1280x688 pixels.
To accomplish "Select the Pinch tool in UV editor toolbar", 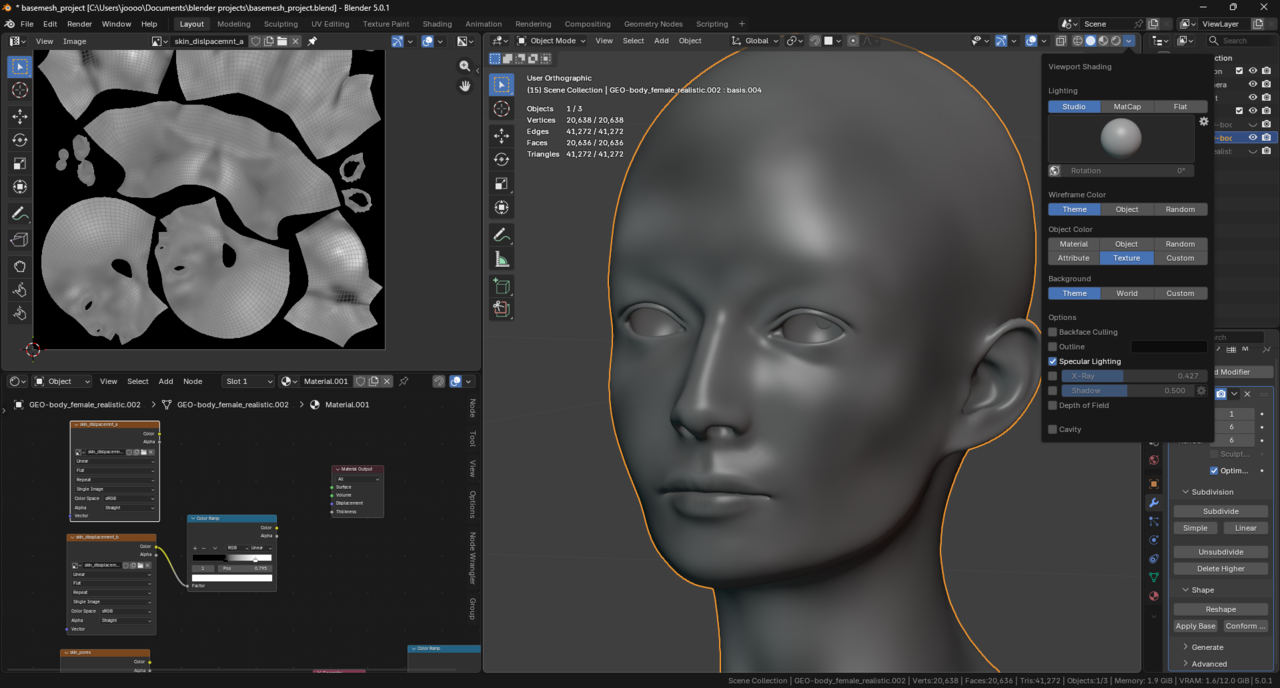I will pyautogui.click(x=20, y=314).
